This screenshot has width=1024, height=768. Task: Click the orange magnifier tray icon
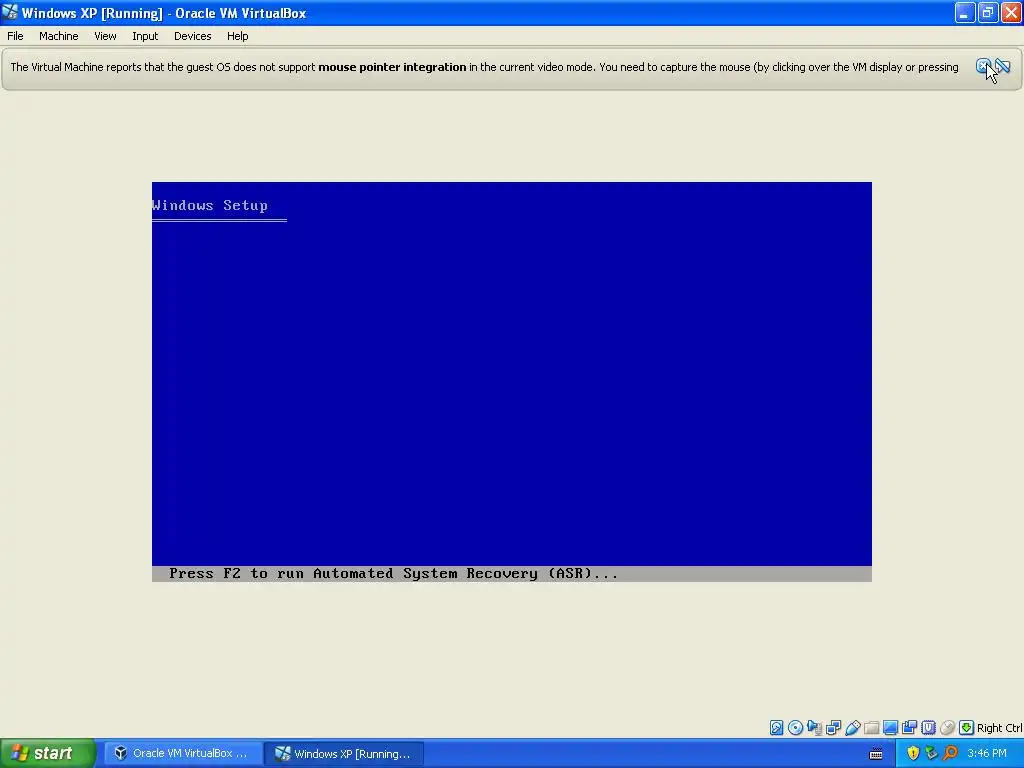pos(950,753)
